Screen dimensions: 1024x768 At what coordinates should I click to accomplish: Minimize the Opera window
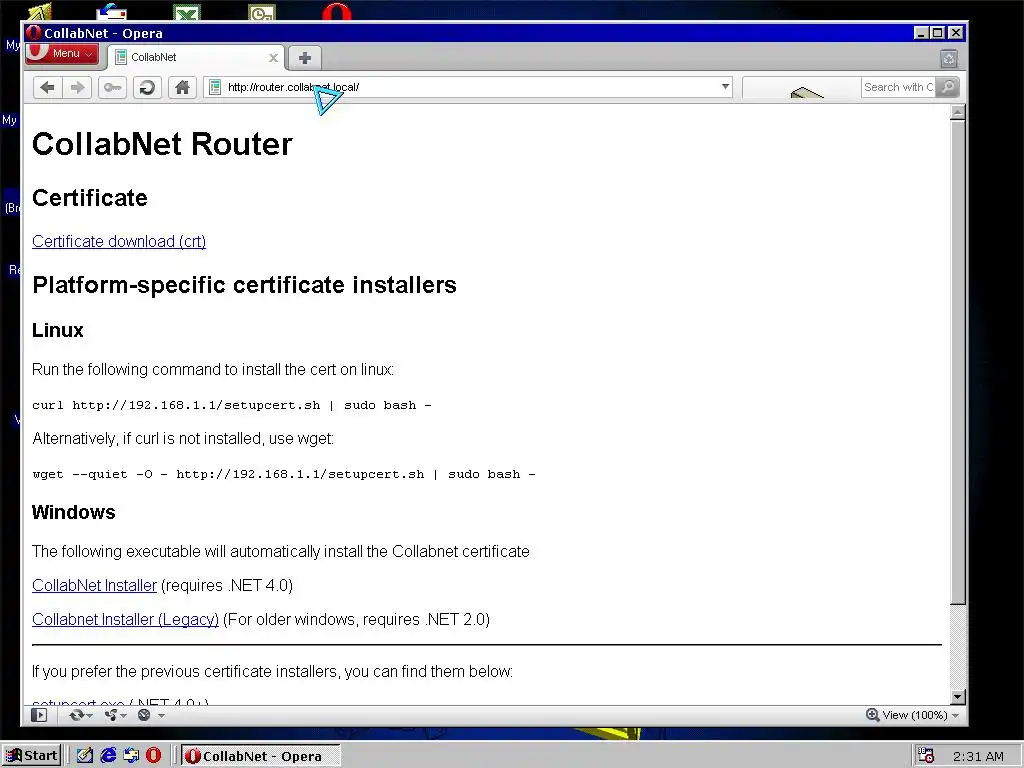point(921,33)
